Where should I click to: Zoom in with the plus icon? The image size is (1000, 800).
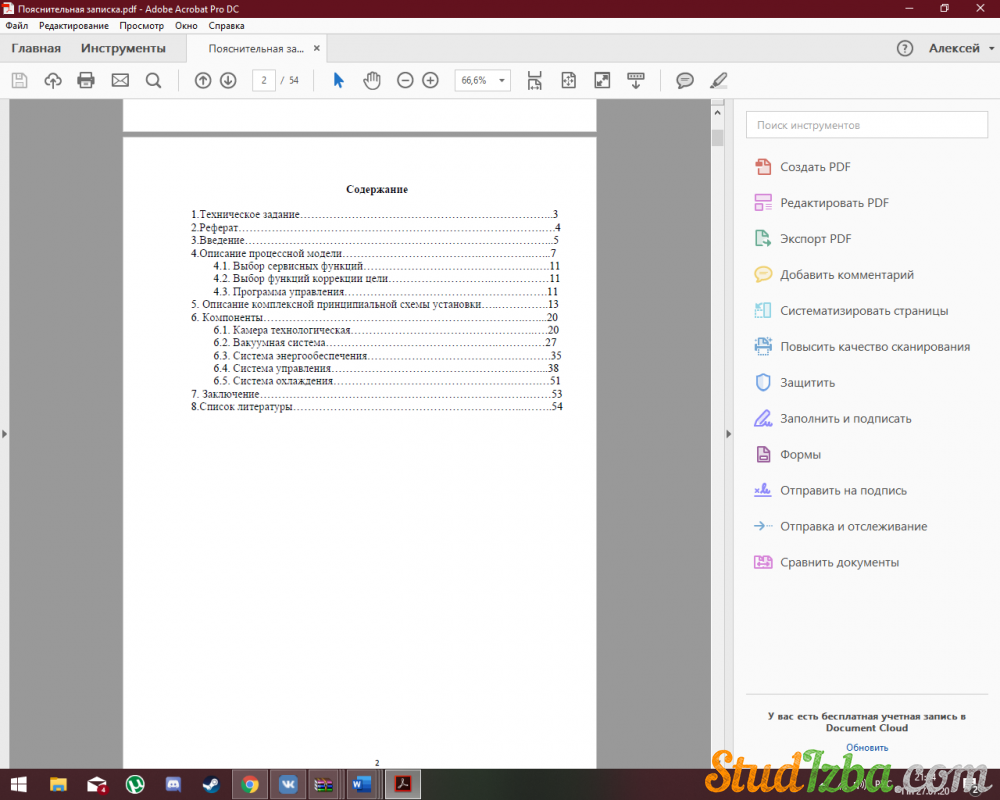(430, 80)
